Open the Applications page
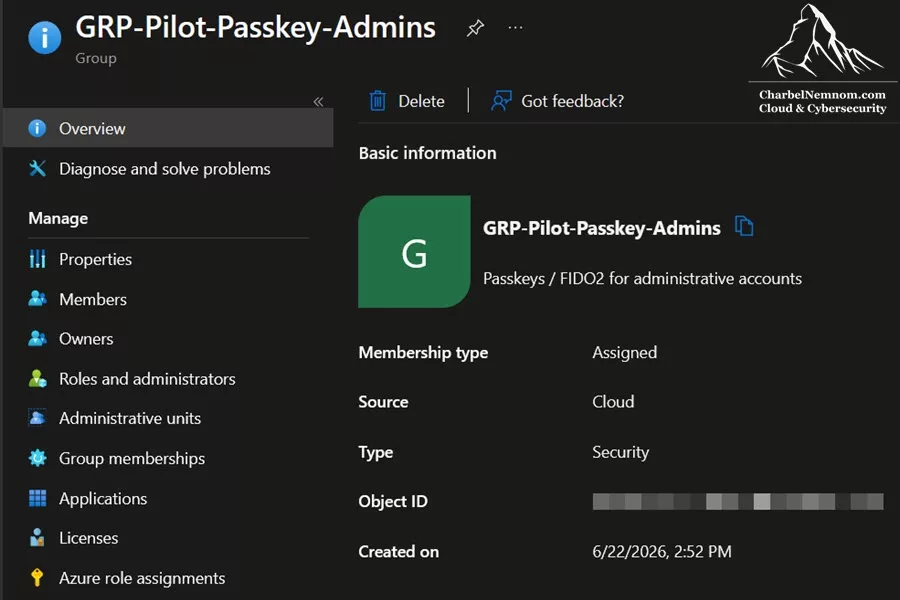This screenshot has height=600, width=900. [103, 499]
